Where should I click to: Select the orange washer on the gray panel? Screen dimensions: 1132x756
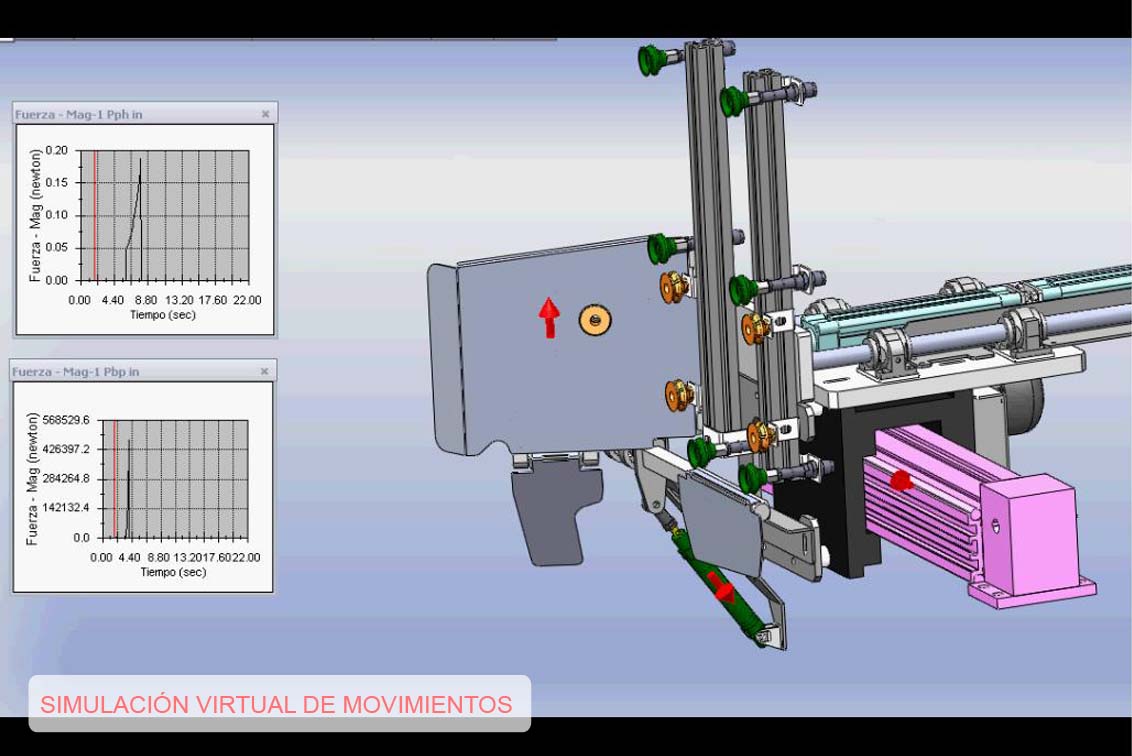point(595,318)
